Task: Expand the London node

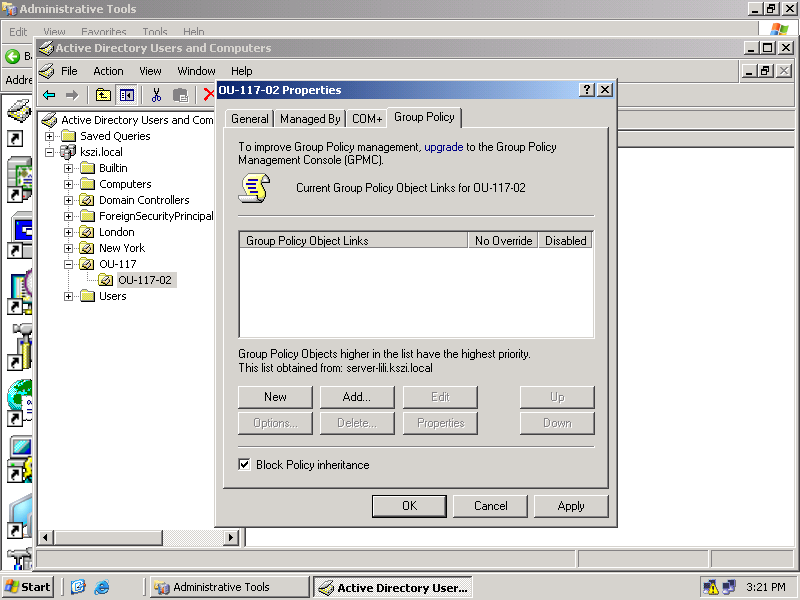Action: pos(68,232)
